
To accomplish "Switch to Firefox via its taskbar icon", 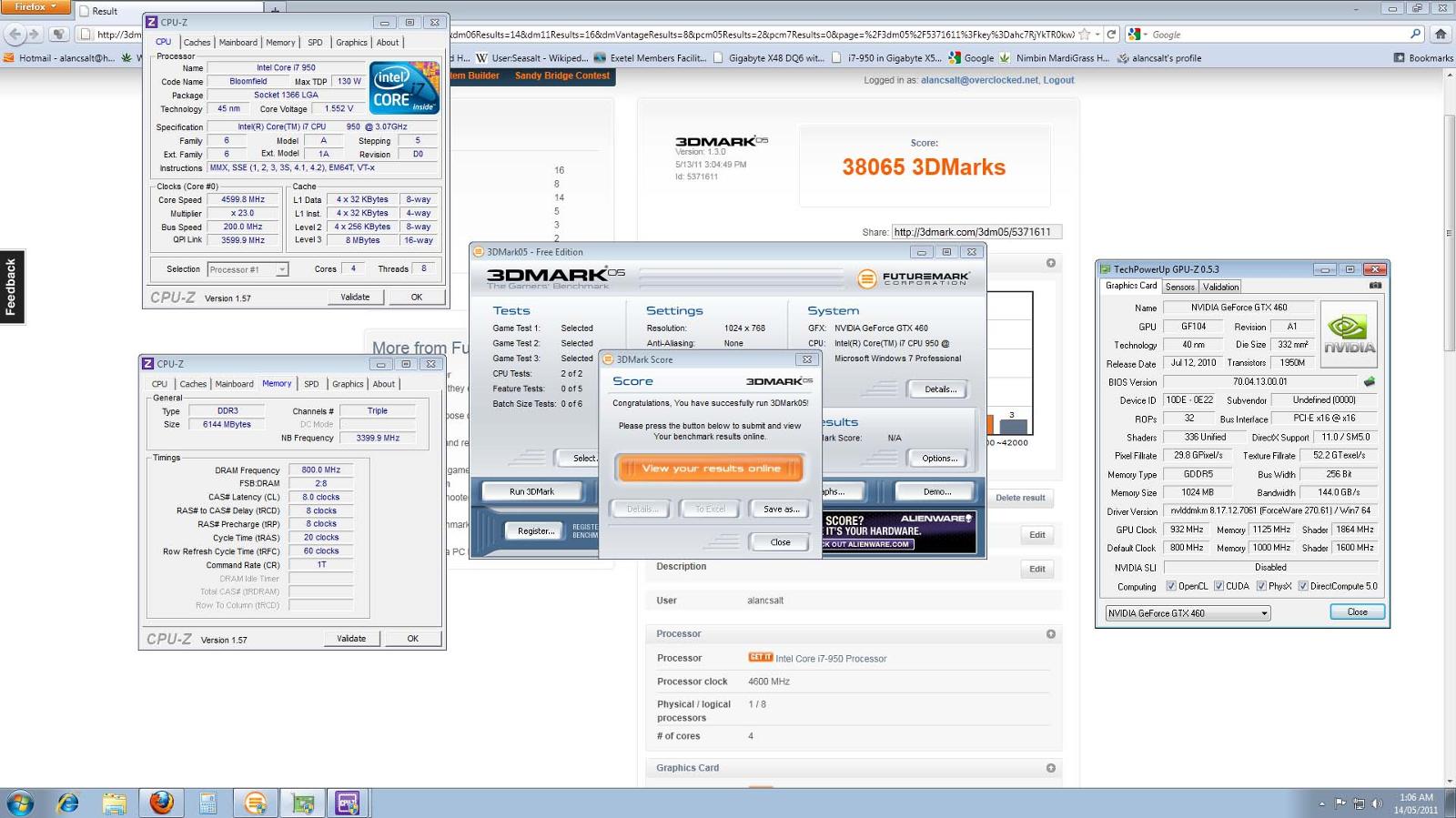I will [161, 803].
